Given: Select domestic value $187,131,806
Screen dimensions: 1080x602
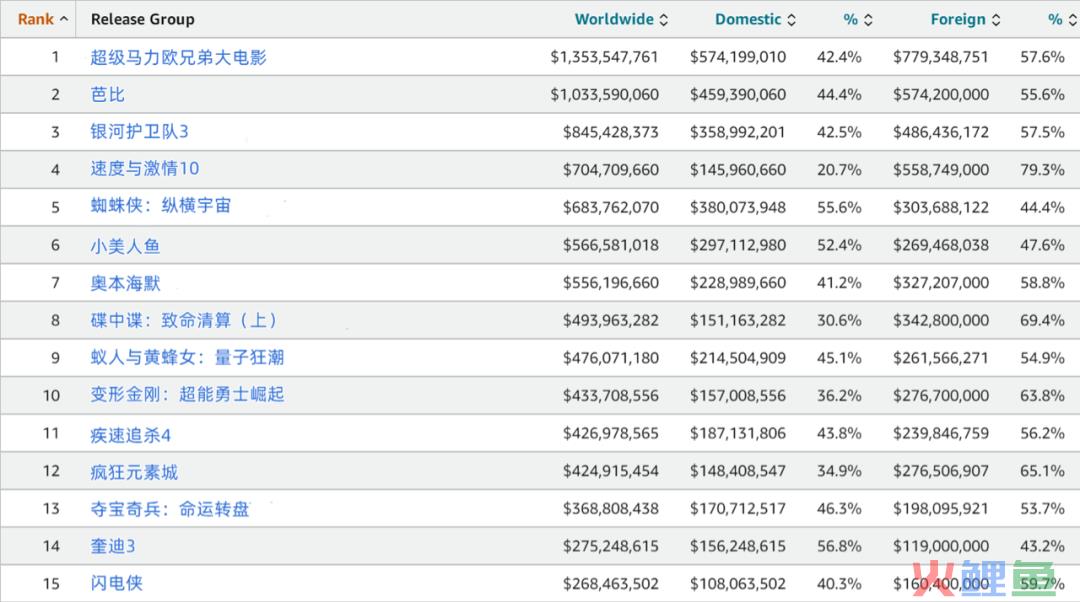Looking at the screenshot, I should (738, 433).
